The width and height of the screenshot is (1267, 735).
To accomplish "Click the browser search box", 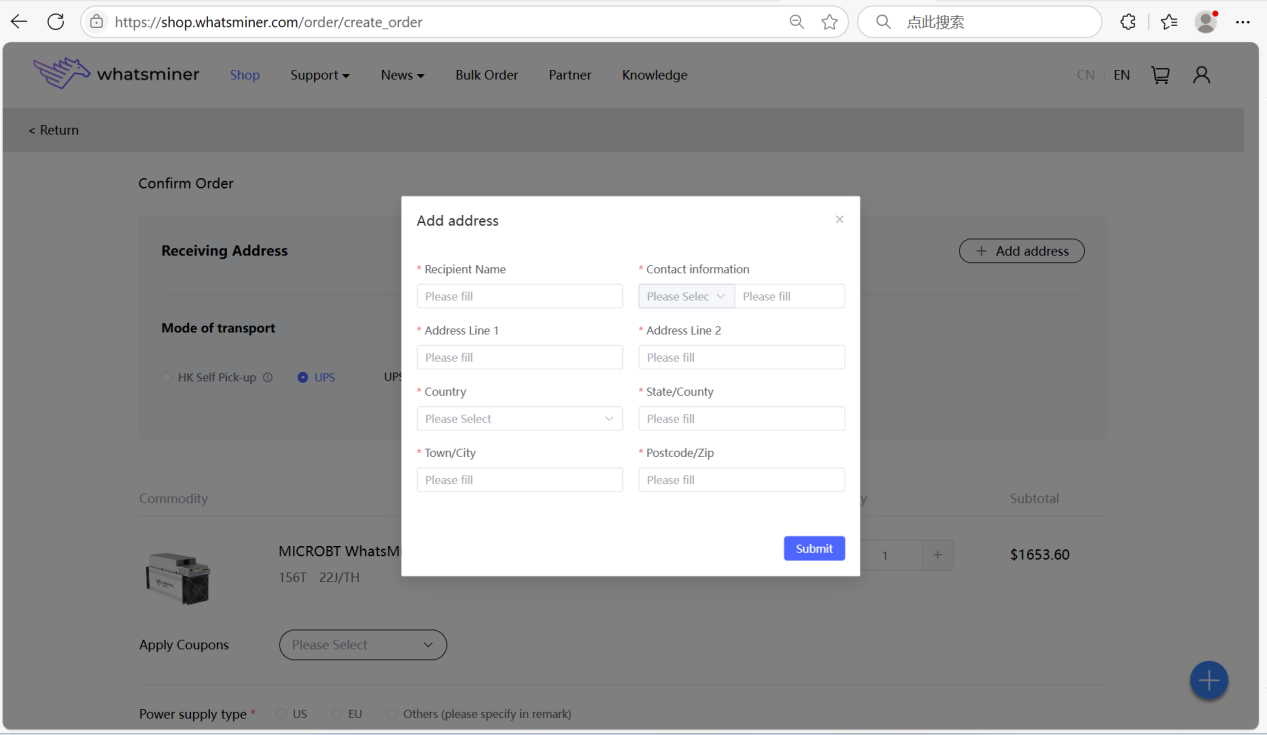I will pos(980,21).
